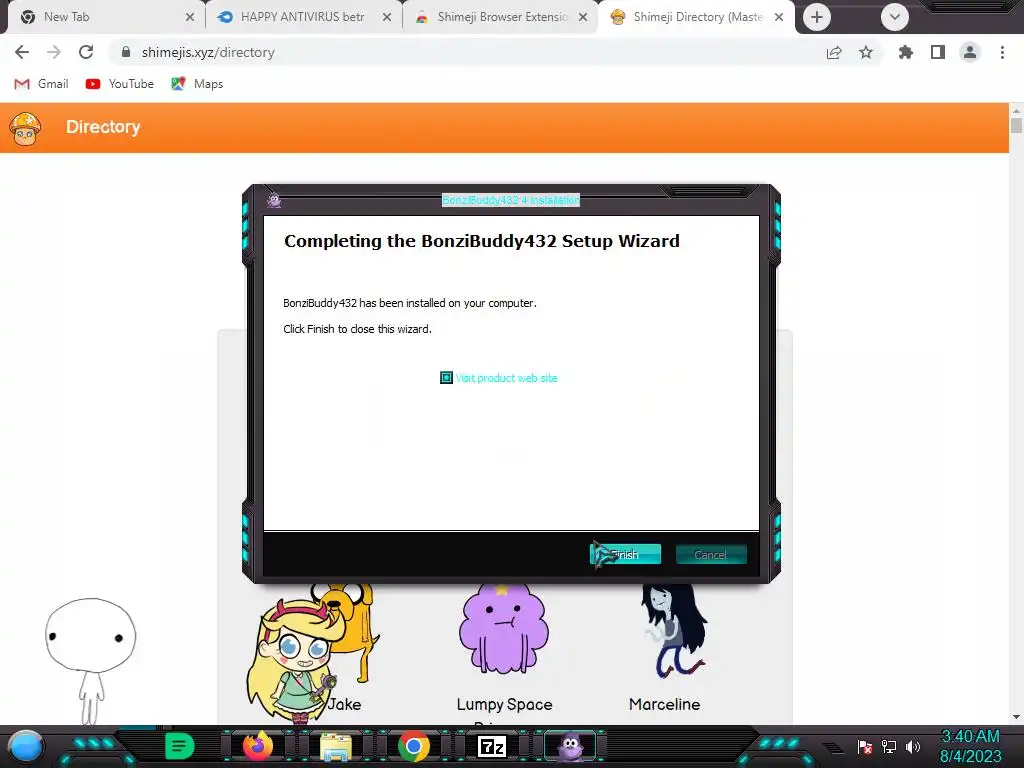
Task: Open the Windows Start orb
Action: 26,746
